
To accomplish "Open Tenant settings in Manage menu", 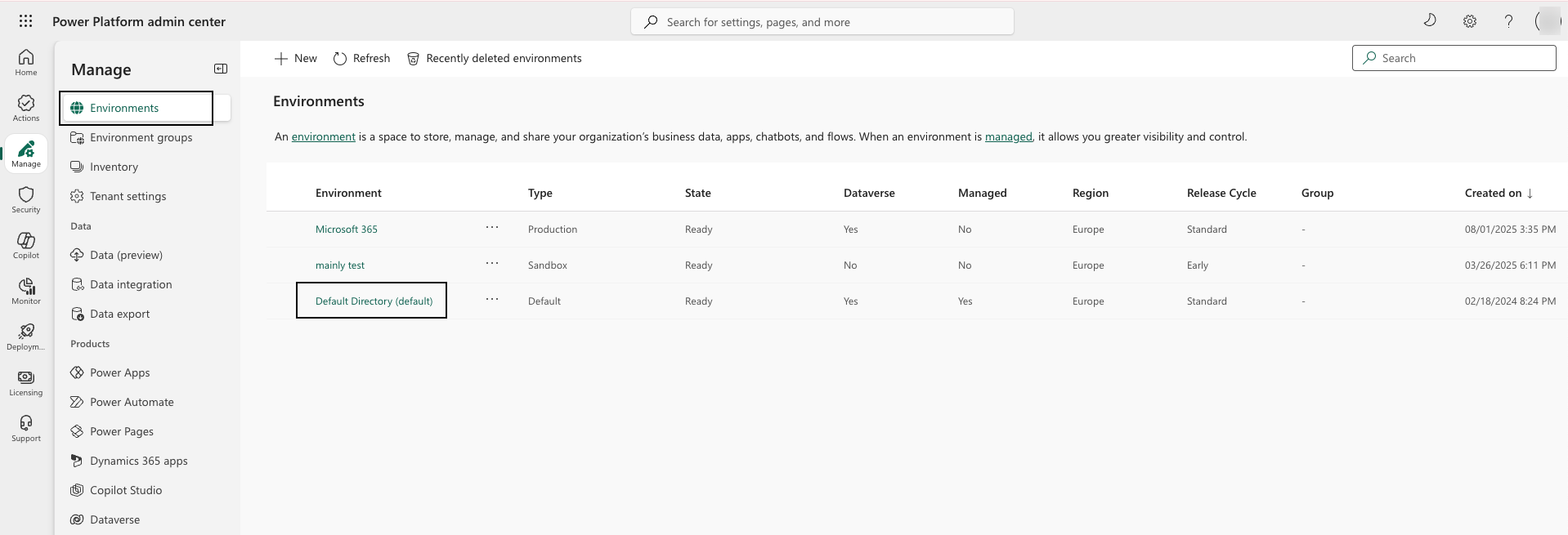I will pyautogui.click(x=128, y=196).
